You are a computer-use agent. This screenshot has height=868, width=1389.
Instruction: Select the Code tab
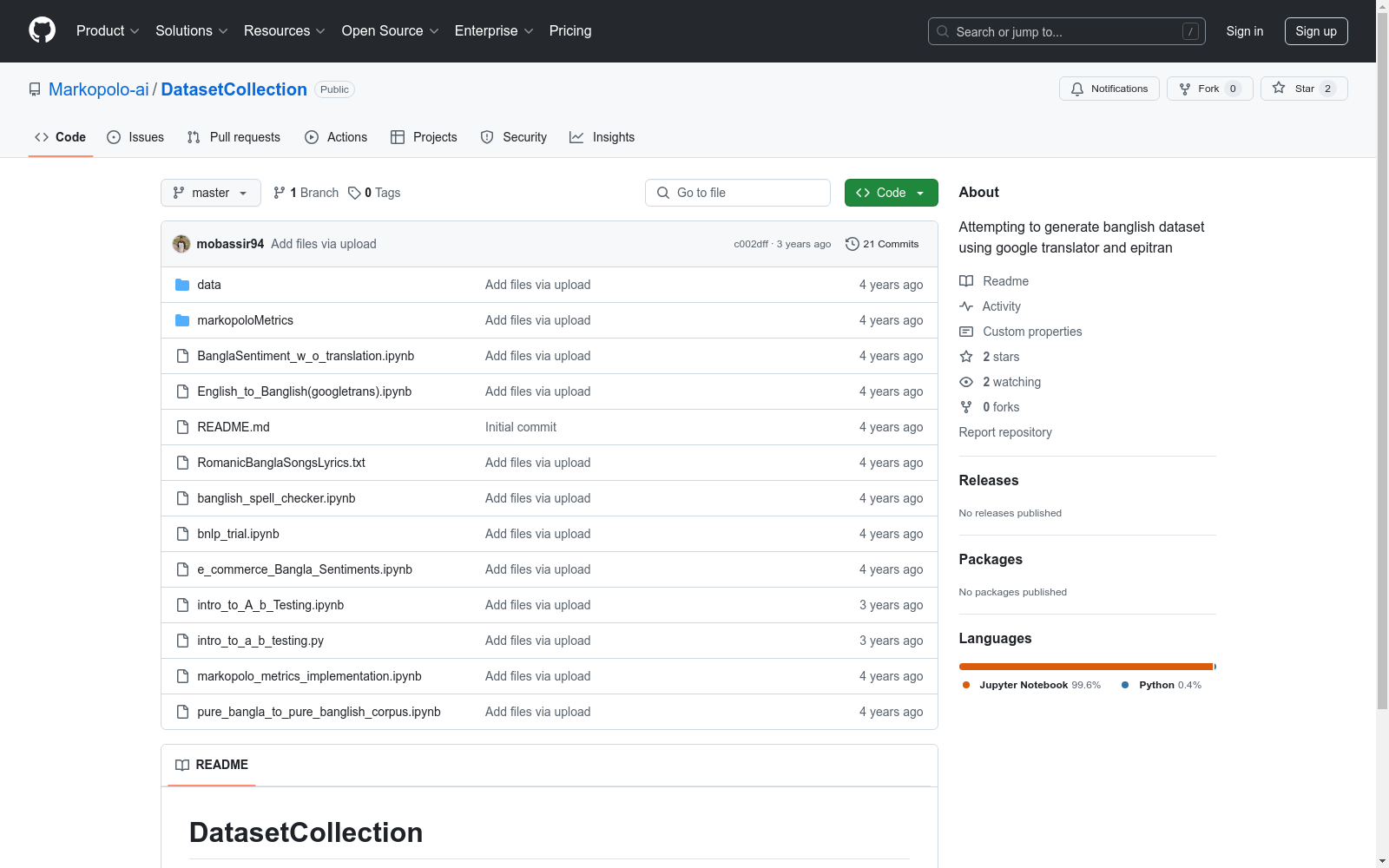pyautogui.click(x=60, y=137)
